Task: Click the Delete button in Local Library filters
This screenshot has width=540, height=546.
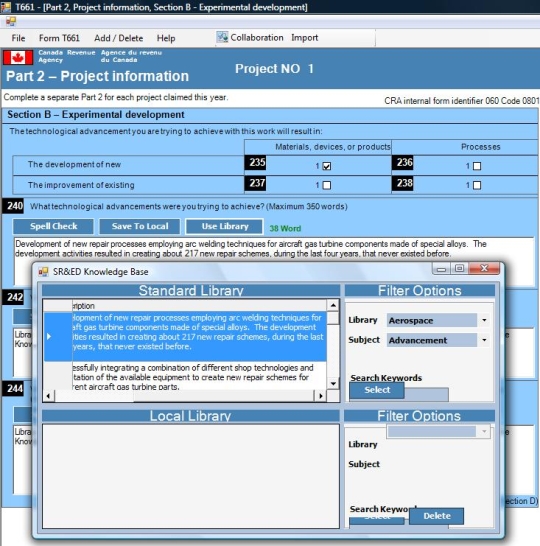Action: pos(437,516)
